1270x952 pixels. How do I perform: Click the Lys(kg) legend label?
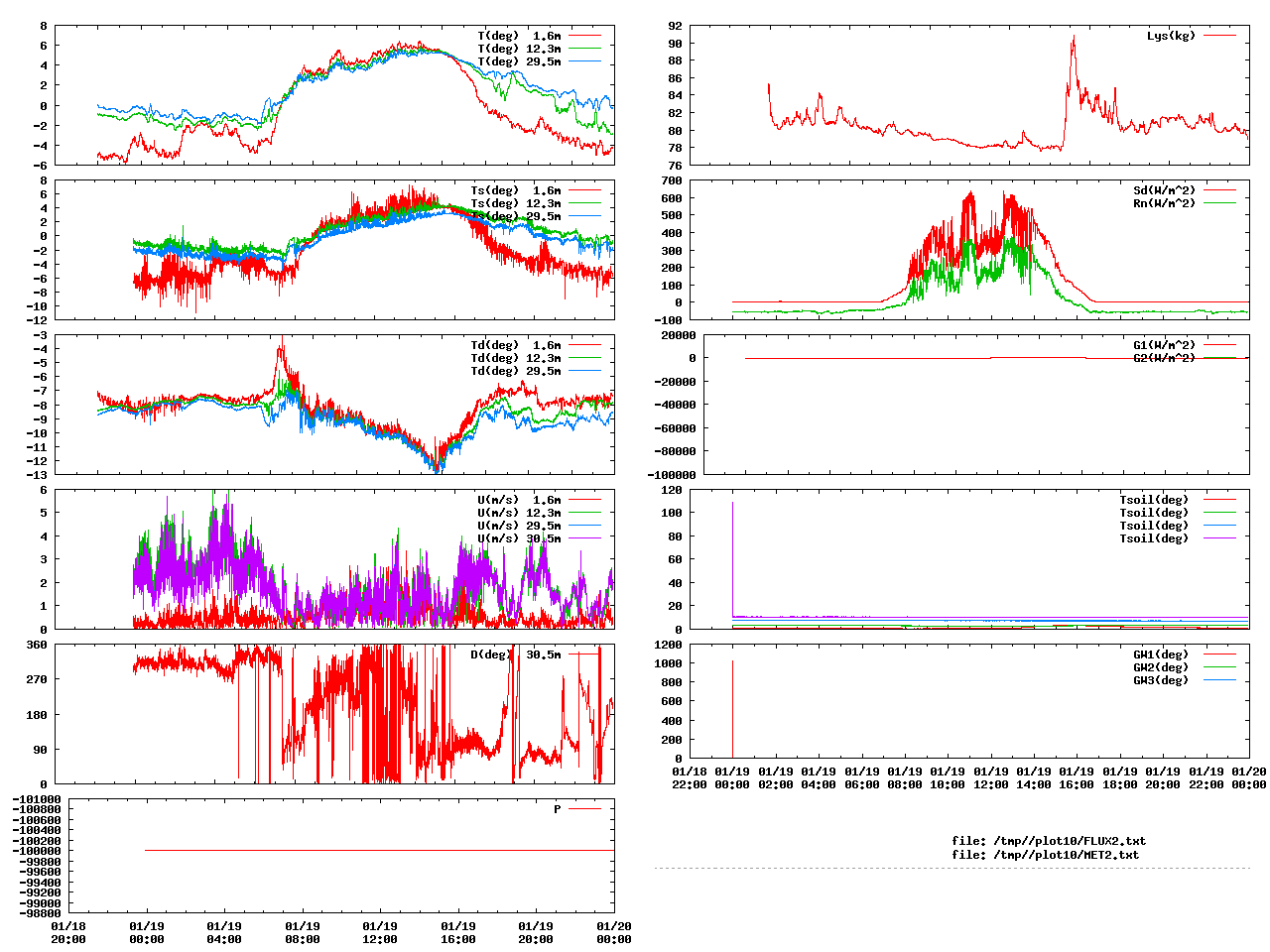pos(1172,36)
